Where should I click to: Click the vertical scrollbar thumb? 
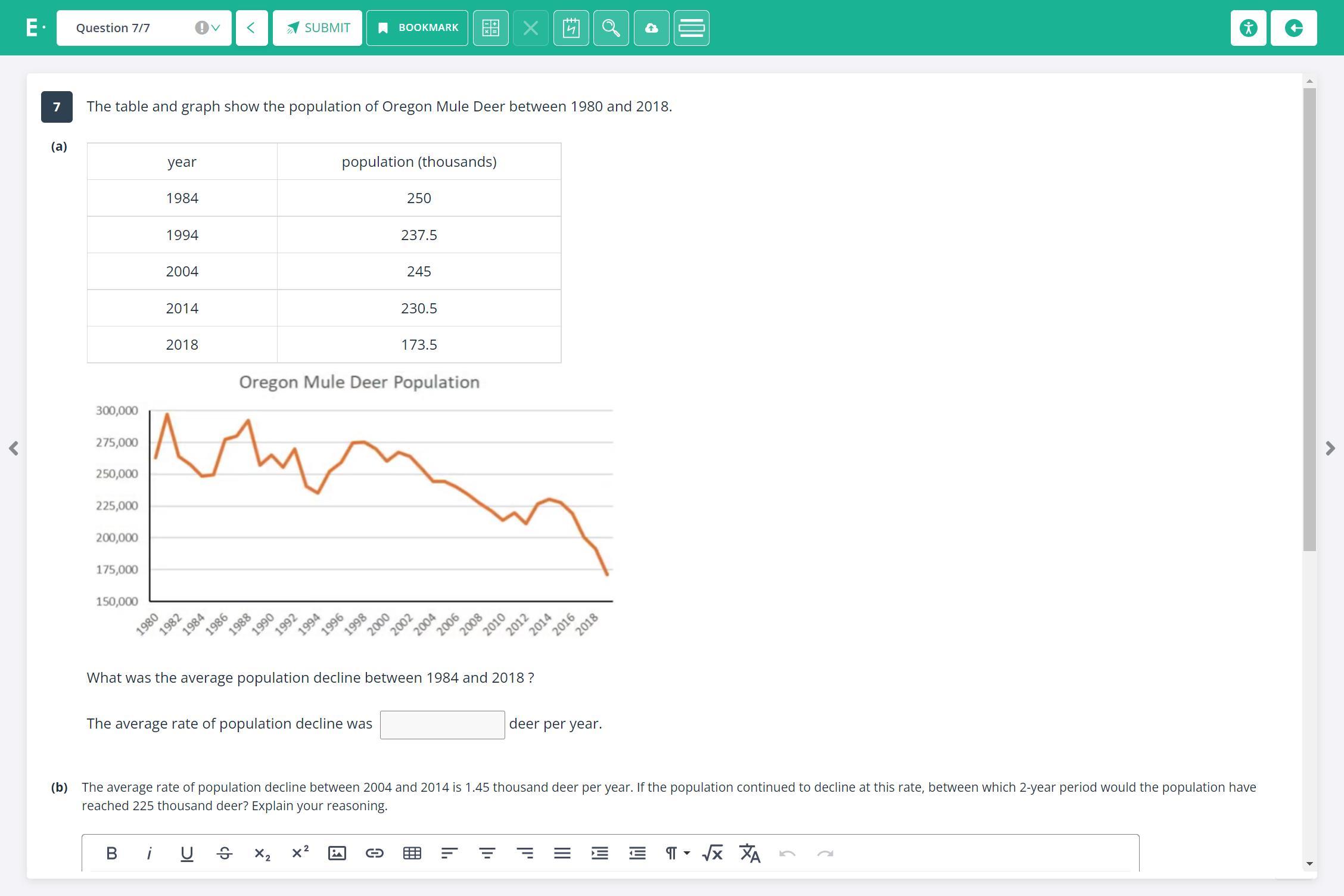tap(1309, 319)
